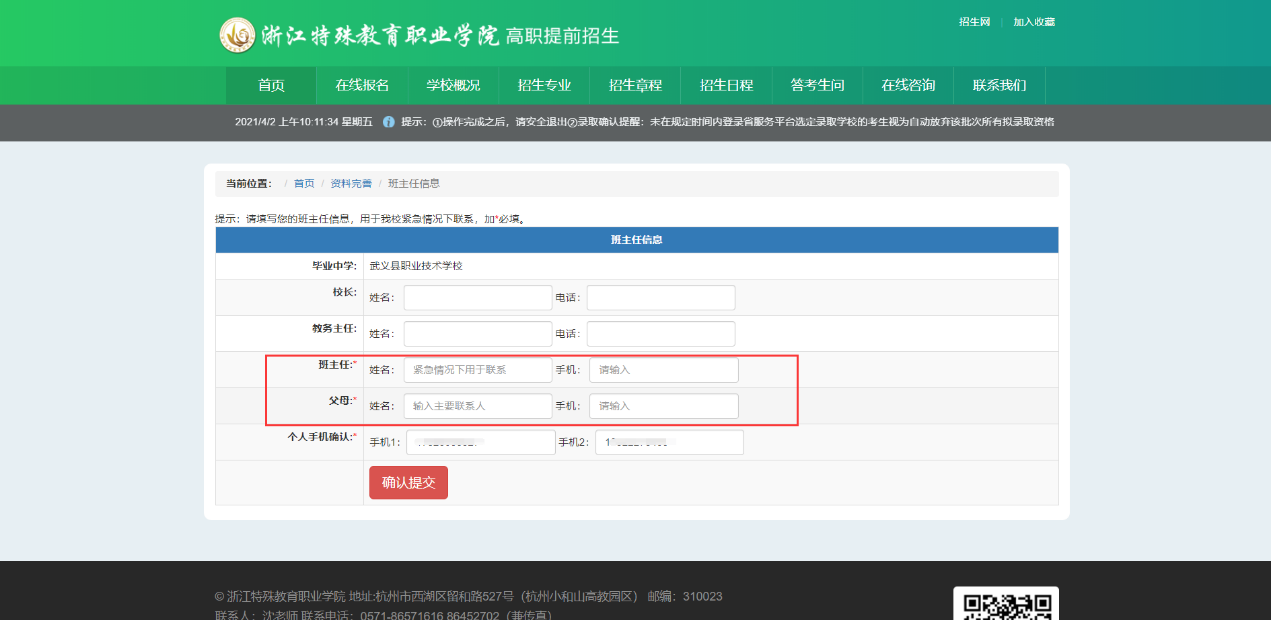Open the 学校概况 section
Viewport: 1271px width, 620px height.
[x=452, y=85]
